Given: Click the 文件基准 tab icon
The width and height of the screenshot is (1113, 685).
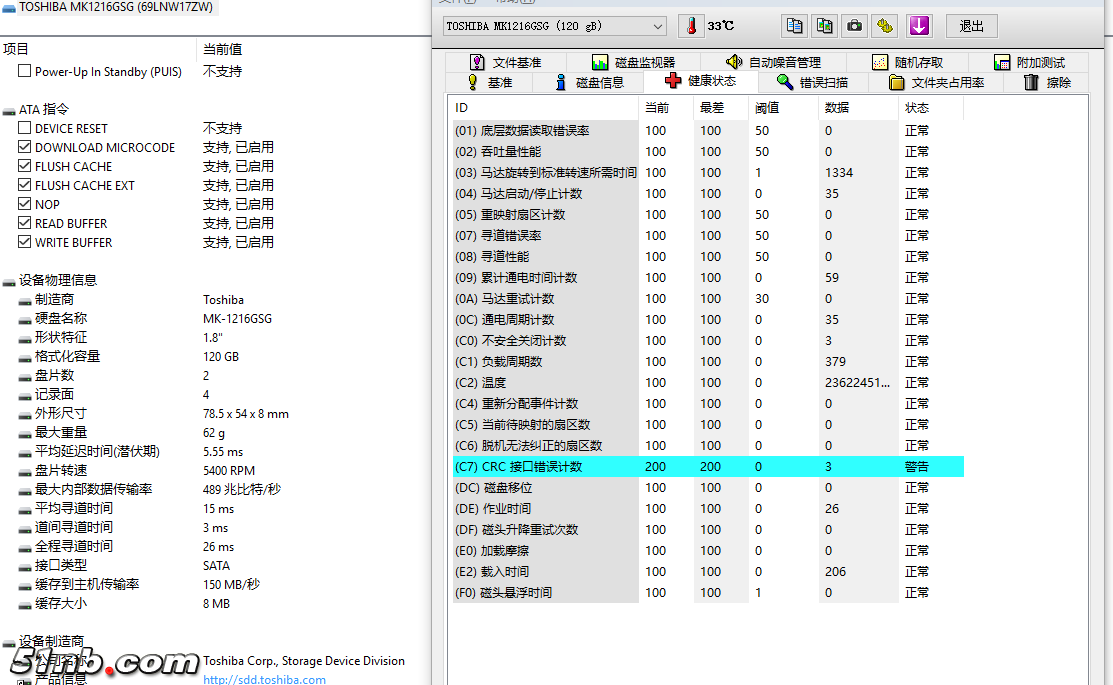Looking at the screenshot, I should [477, 62].
